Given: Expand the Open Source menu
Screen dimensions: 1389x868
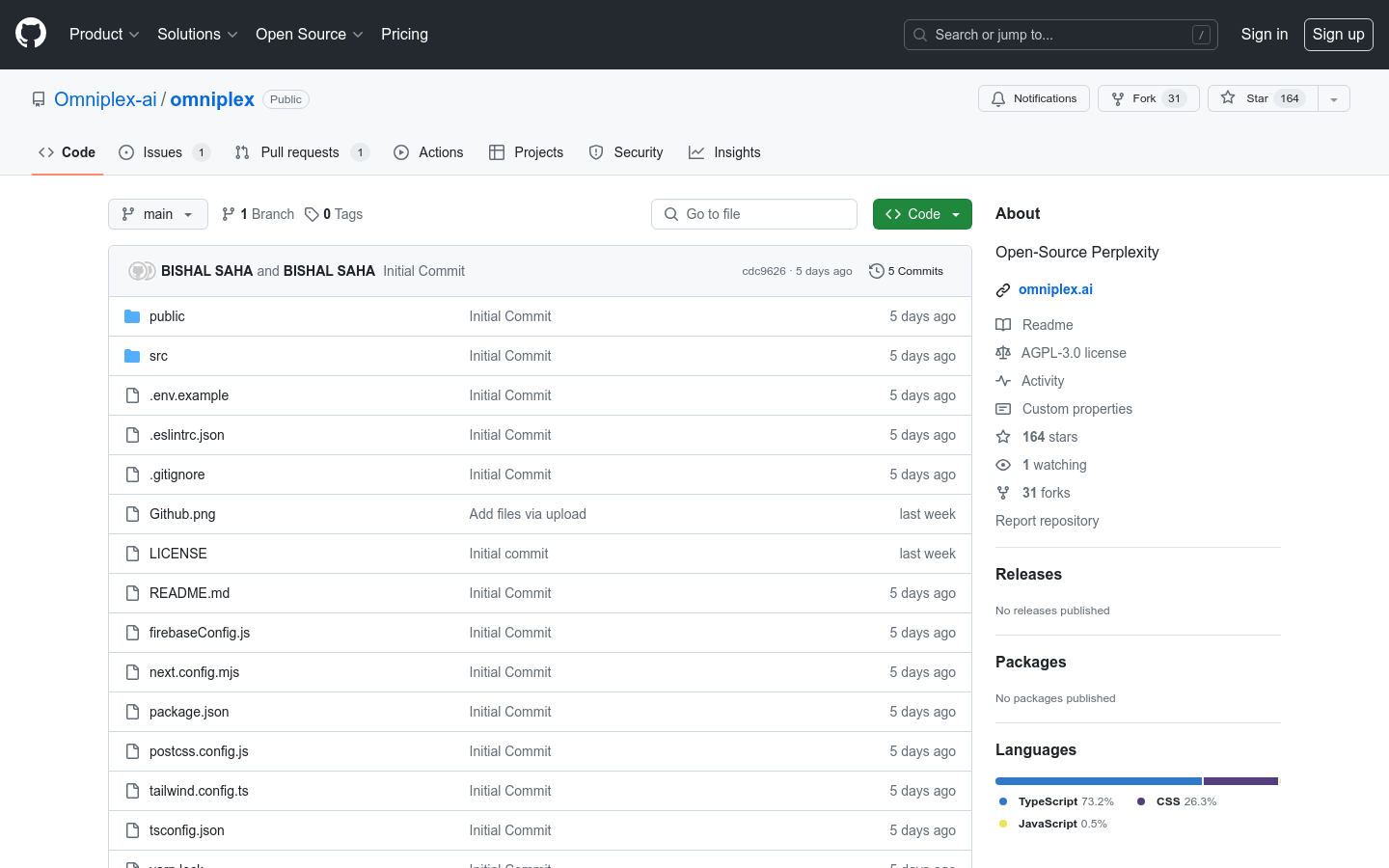Looking at the screenshot, I should coord(309,34).
